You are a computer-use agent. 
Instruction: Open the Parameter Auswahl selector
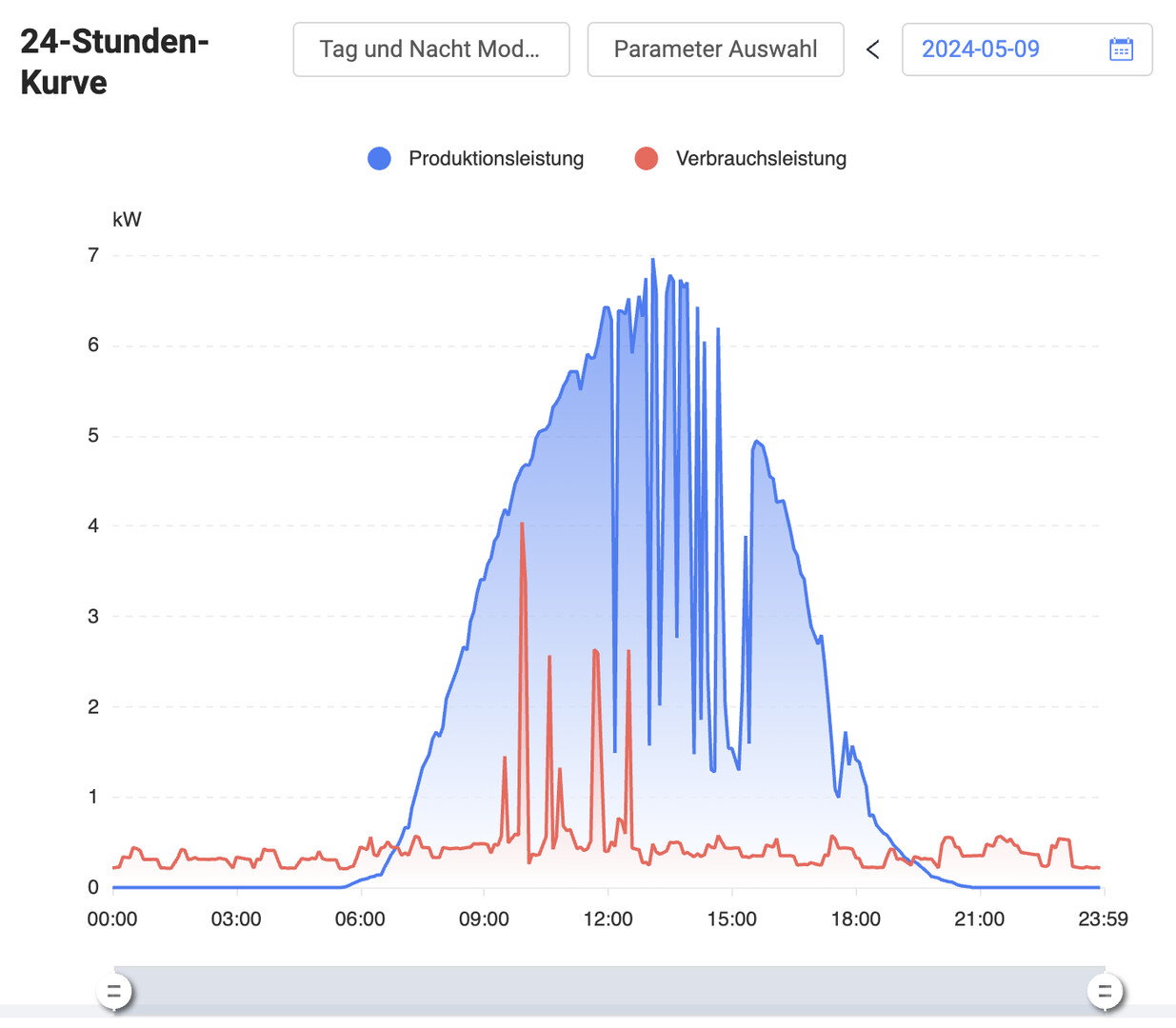click(x=715, y=49)
